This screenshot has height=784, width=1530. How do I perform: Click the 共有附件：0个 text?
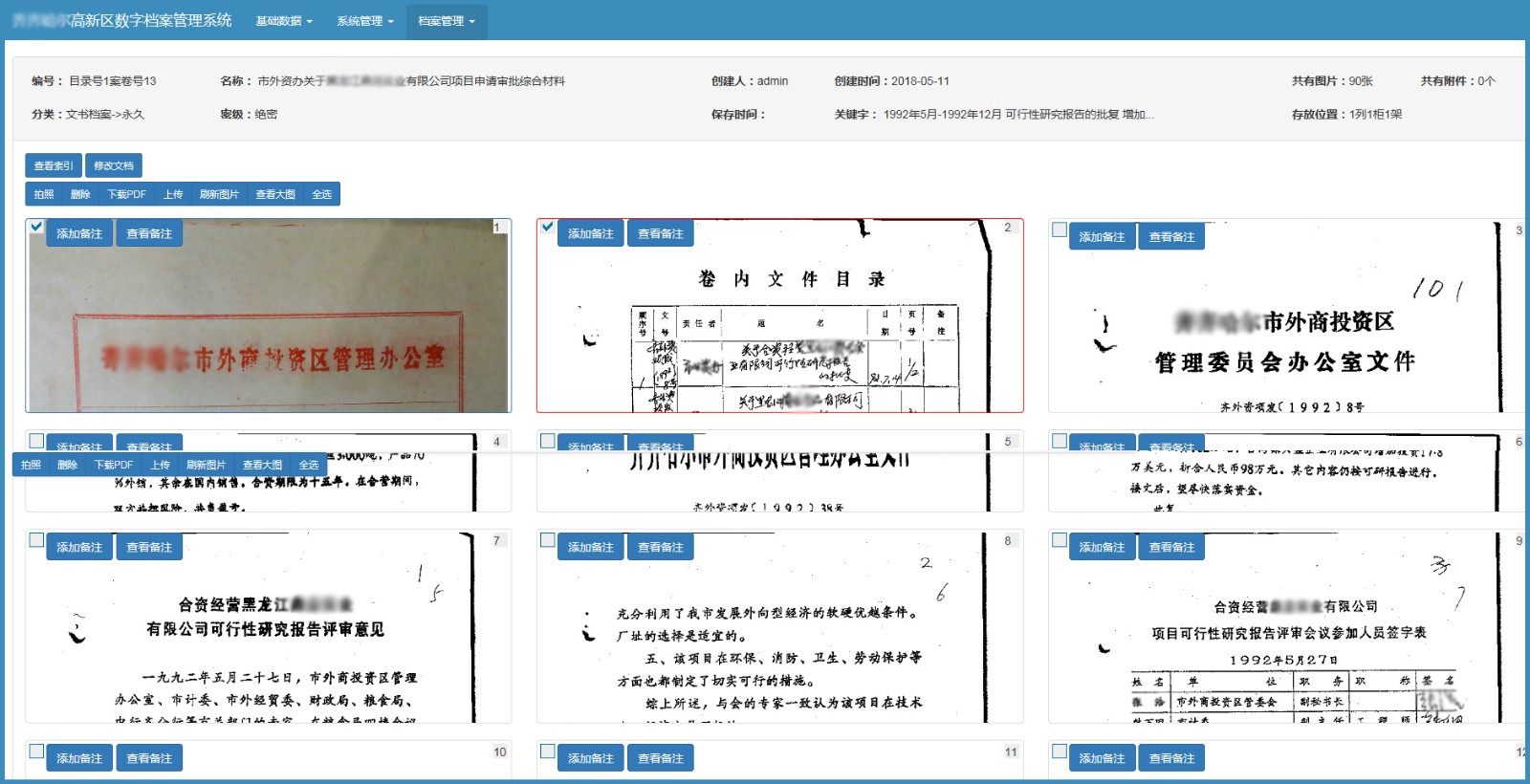point(1457,81)
